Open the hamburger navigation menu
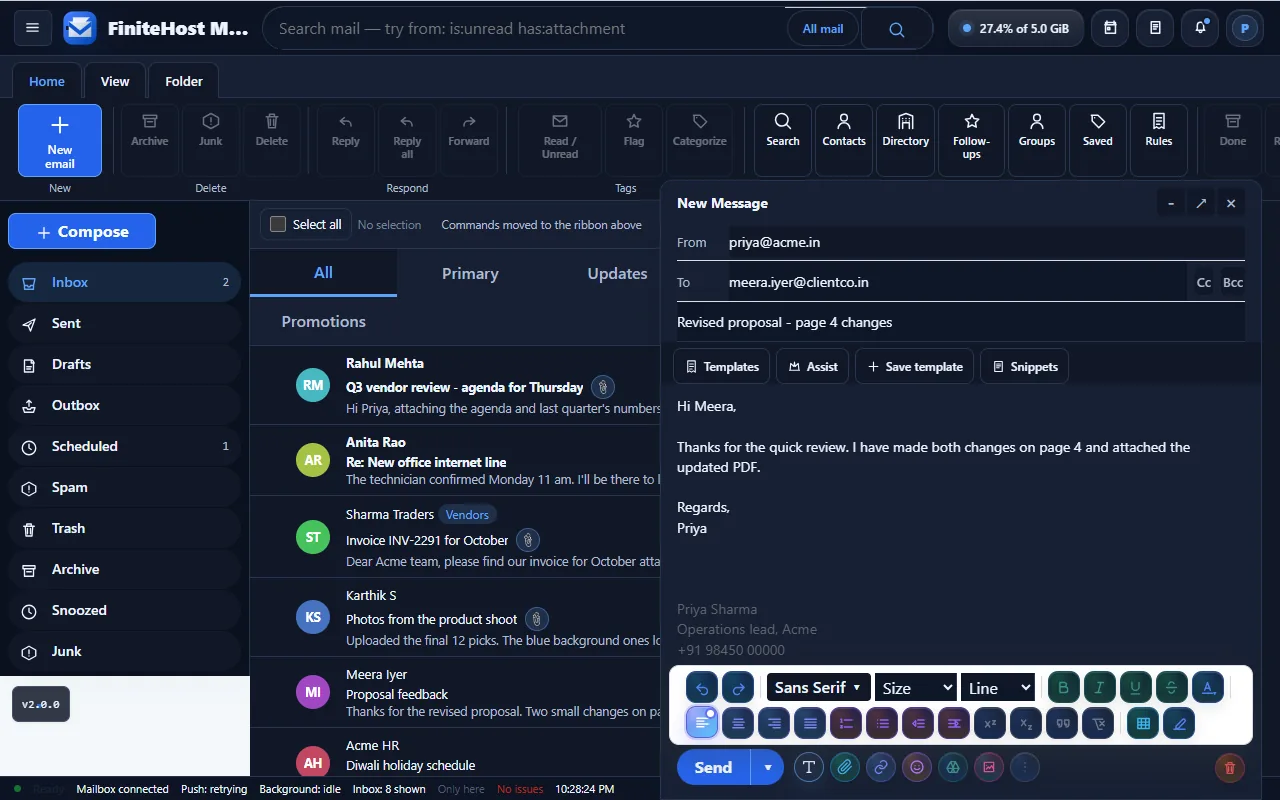 (x=32, y=28)
